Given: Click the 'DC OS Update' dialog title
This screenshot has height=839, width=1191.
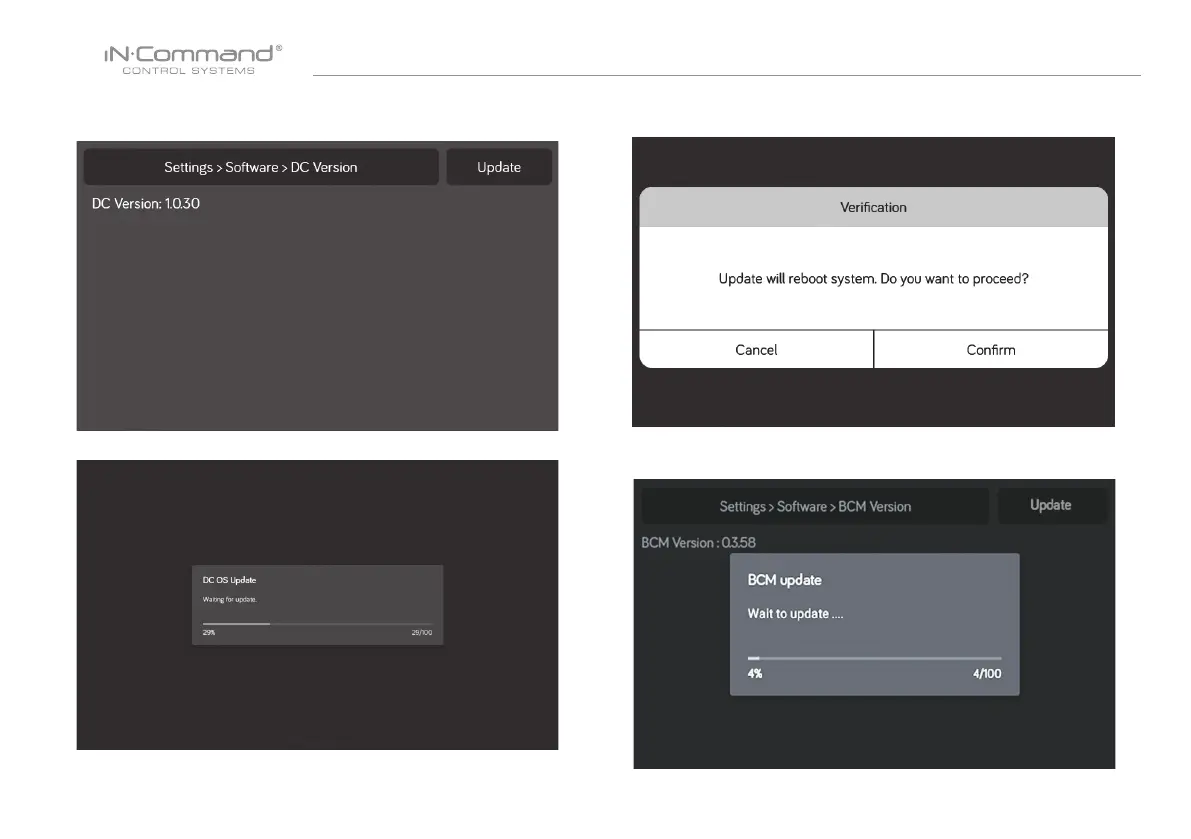Looking at the screenshot, I should [x=229, y=580].
